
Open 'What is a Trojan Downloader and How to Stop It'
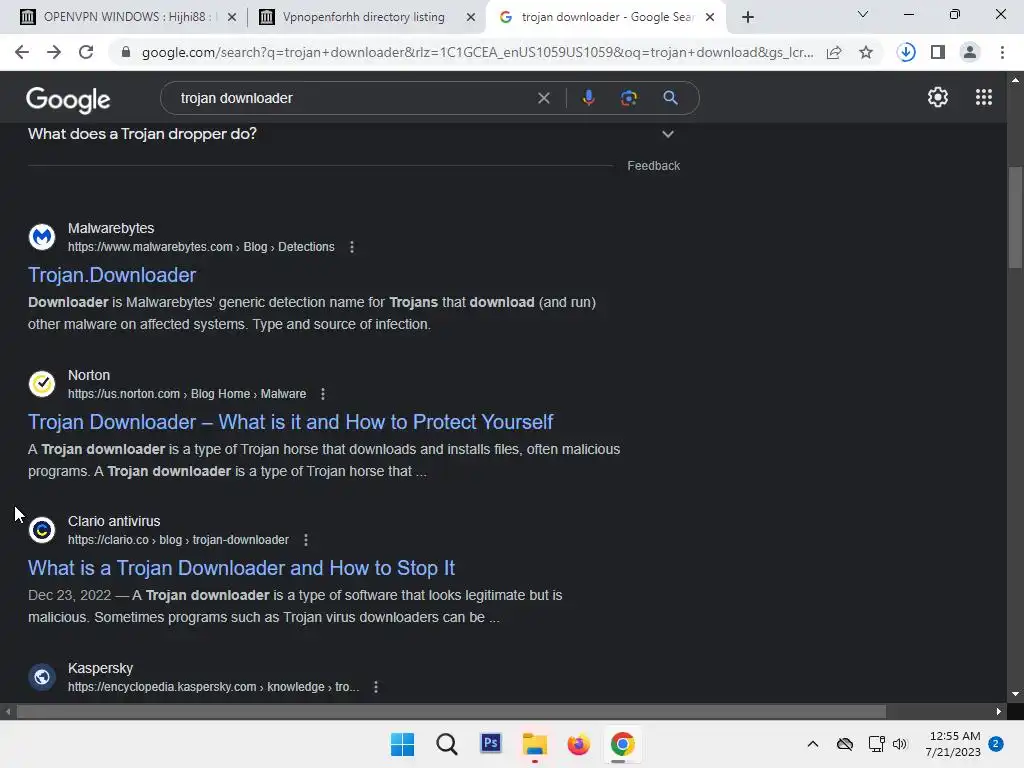[241, 568]
